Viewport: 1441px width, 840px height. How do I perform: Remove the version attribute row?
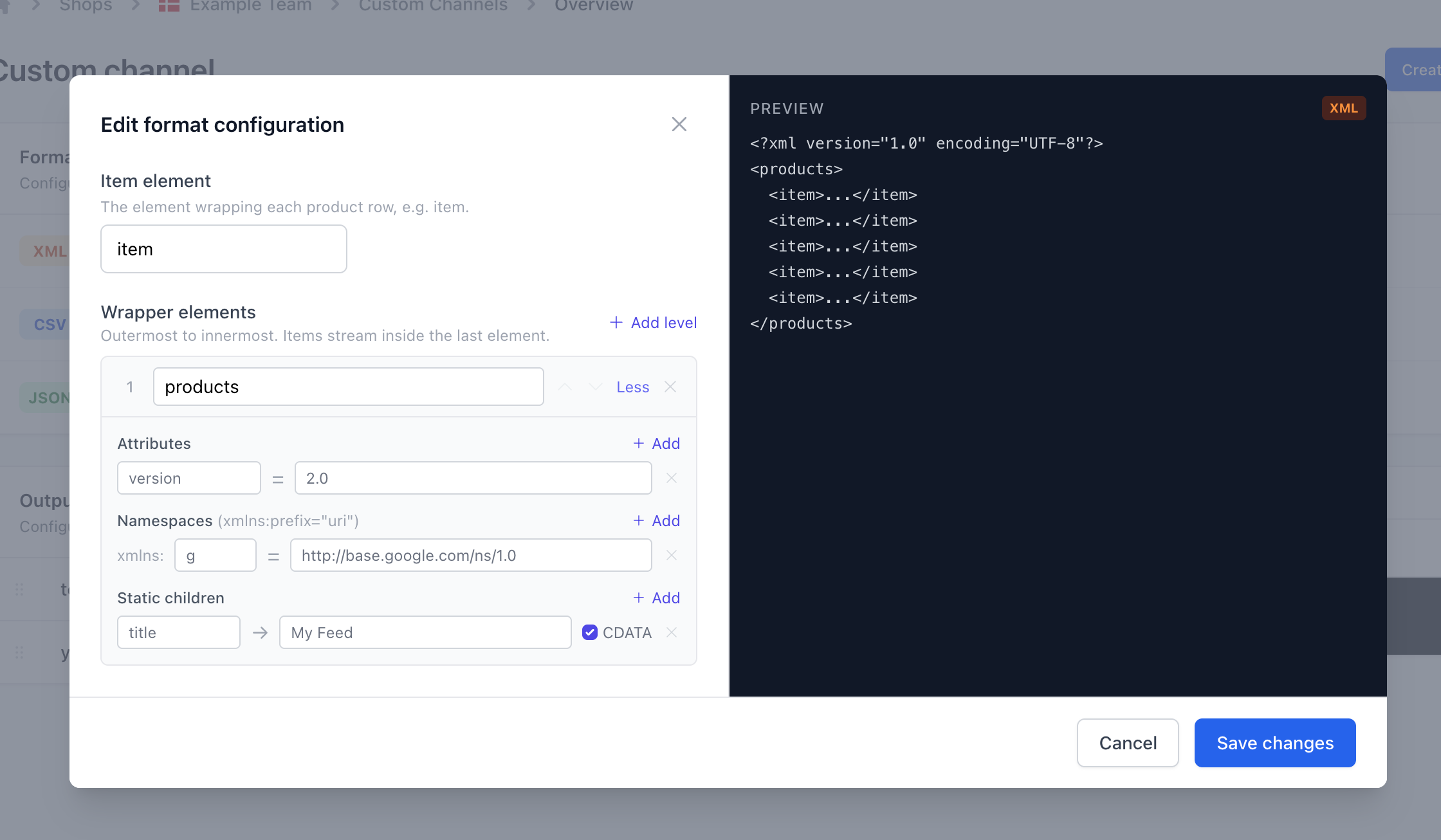(671, 478)
